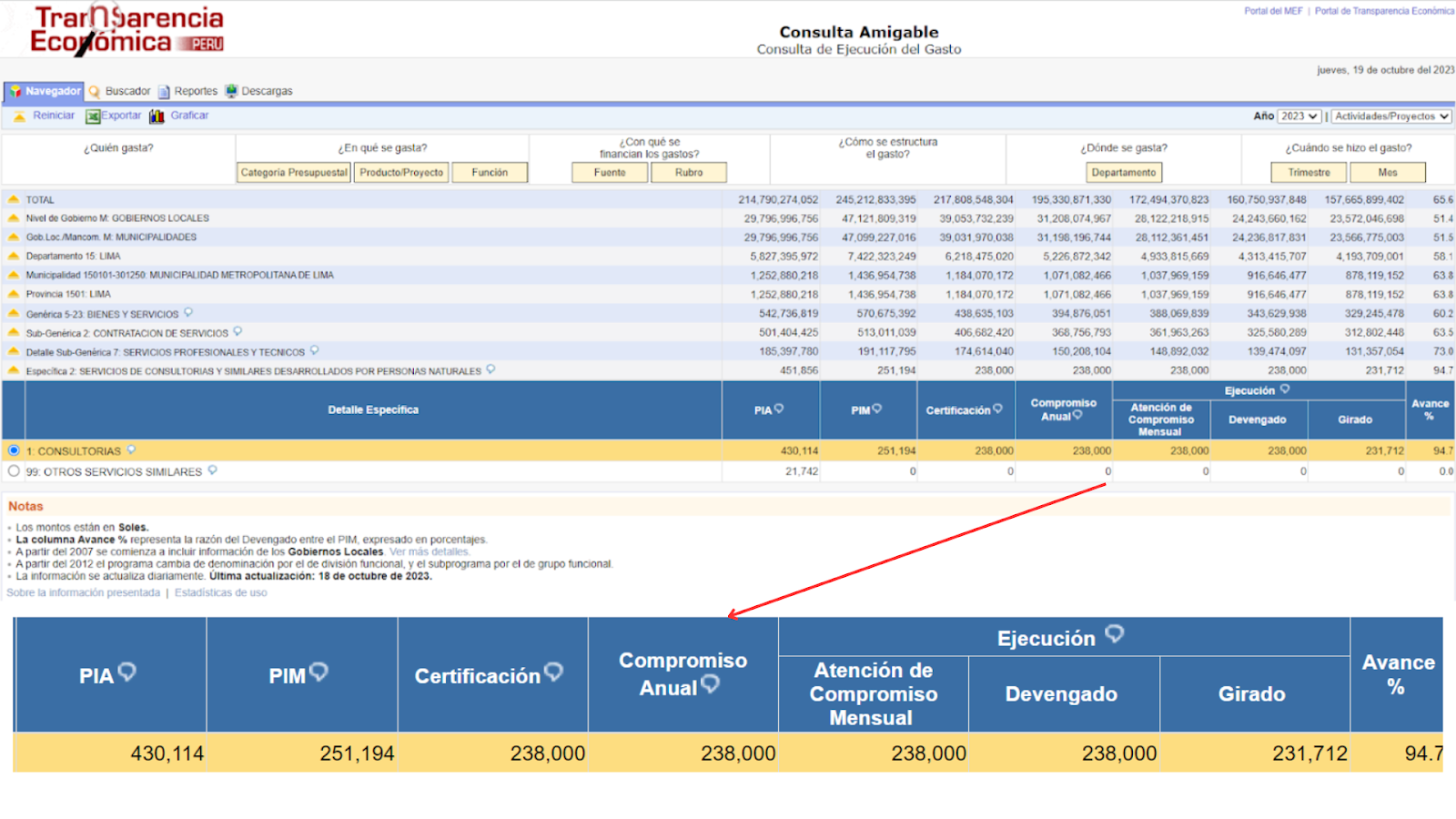Click the PIA column info bubble

[x=779, y=409]
